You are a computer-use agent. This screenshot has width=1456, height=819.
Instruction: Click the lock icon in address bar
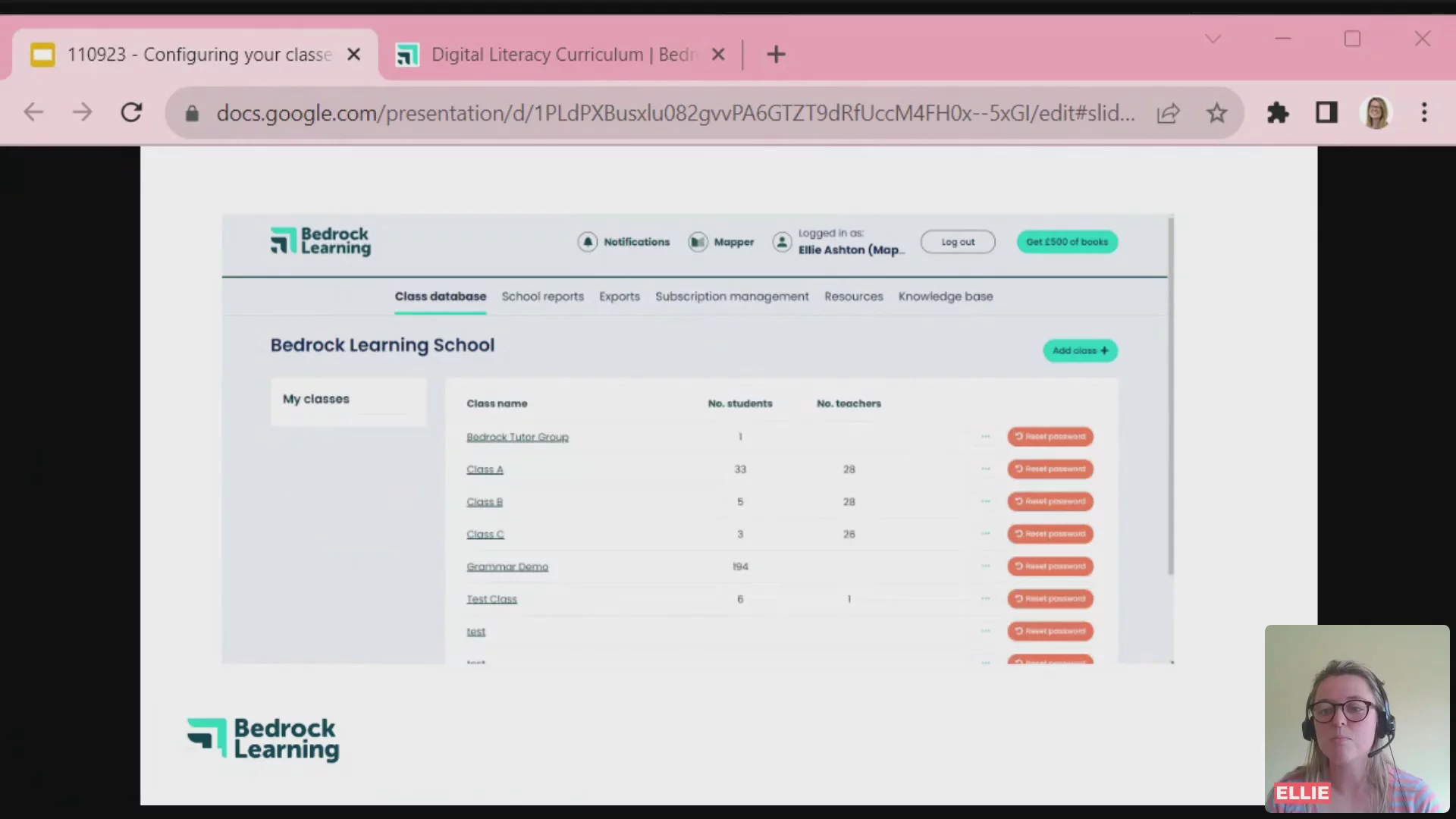pyautogui.click(x=192, y=114)
